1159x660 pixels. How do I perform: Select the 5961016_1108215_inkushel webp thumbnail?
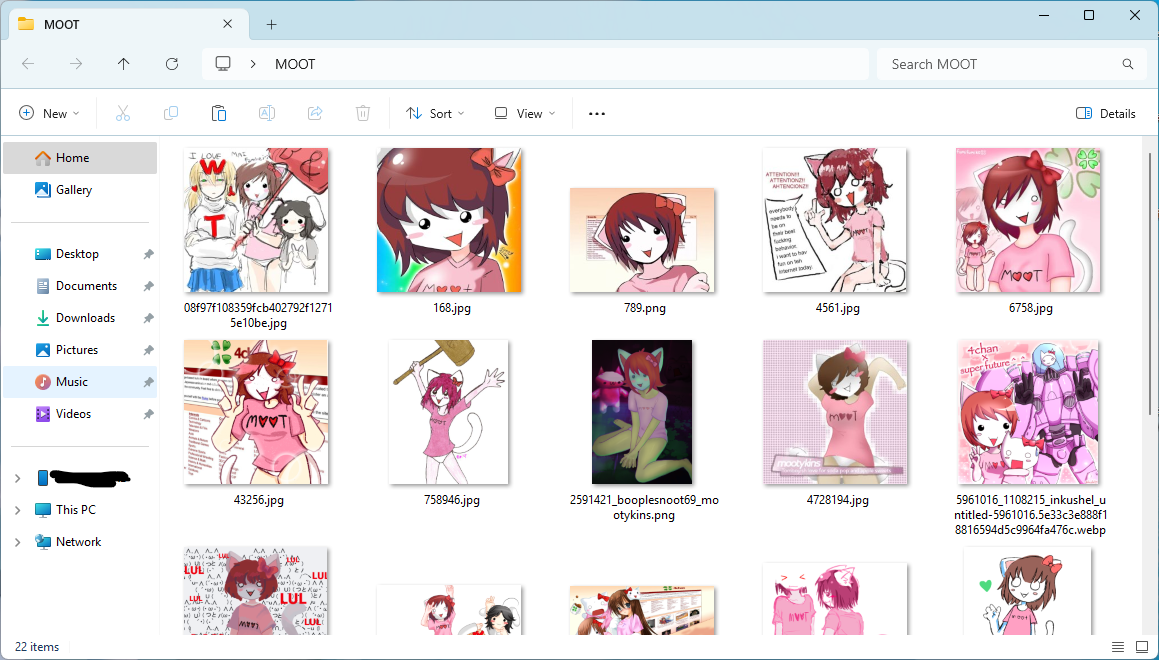(1028, 412)
